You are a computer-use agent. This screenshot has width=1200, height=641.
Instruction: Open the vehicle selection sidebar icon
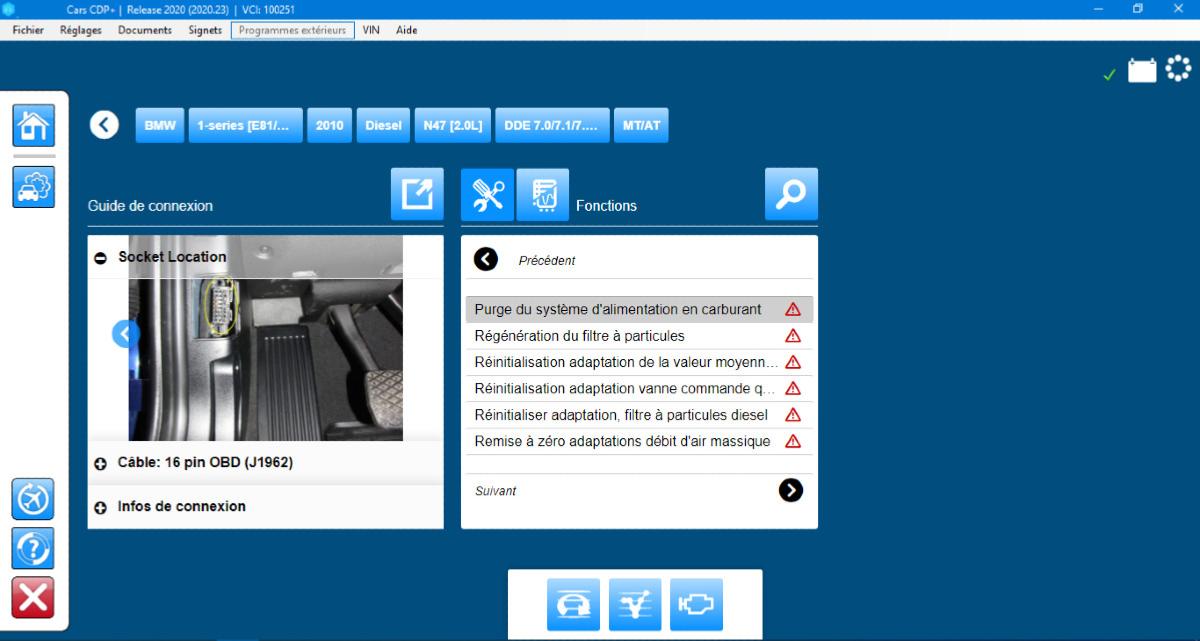point(33,187)
